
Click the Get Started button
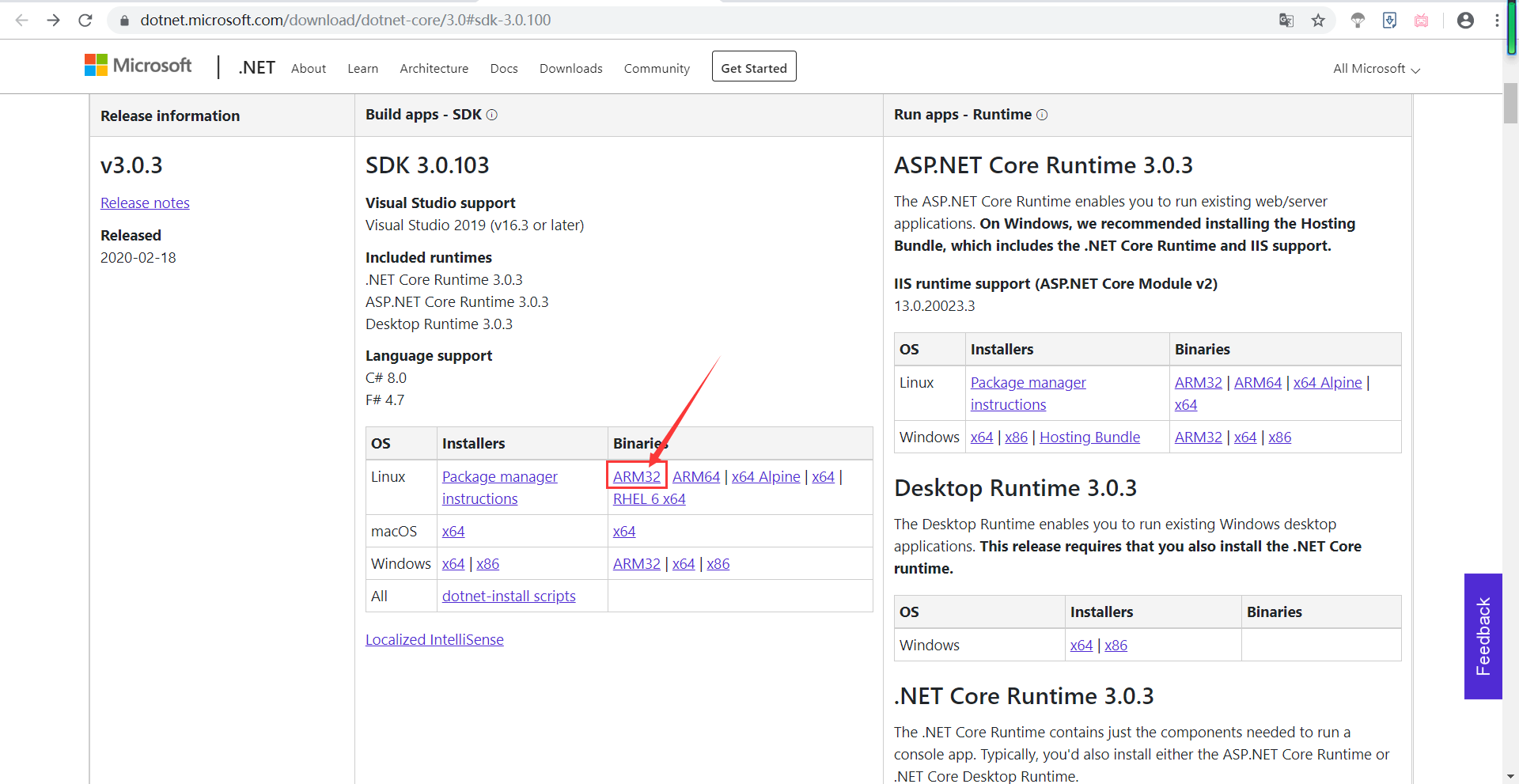(x=754, y=67)
